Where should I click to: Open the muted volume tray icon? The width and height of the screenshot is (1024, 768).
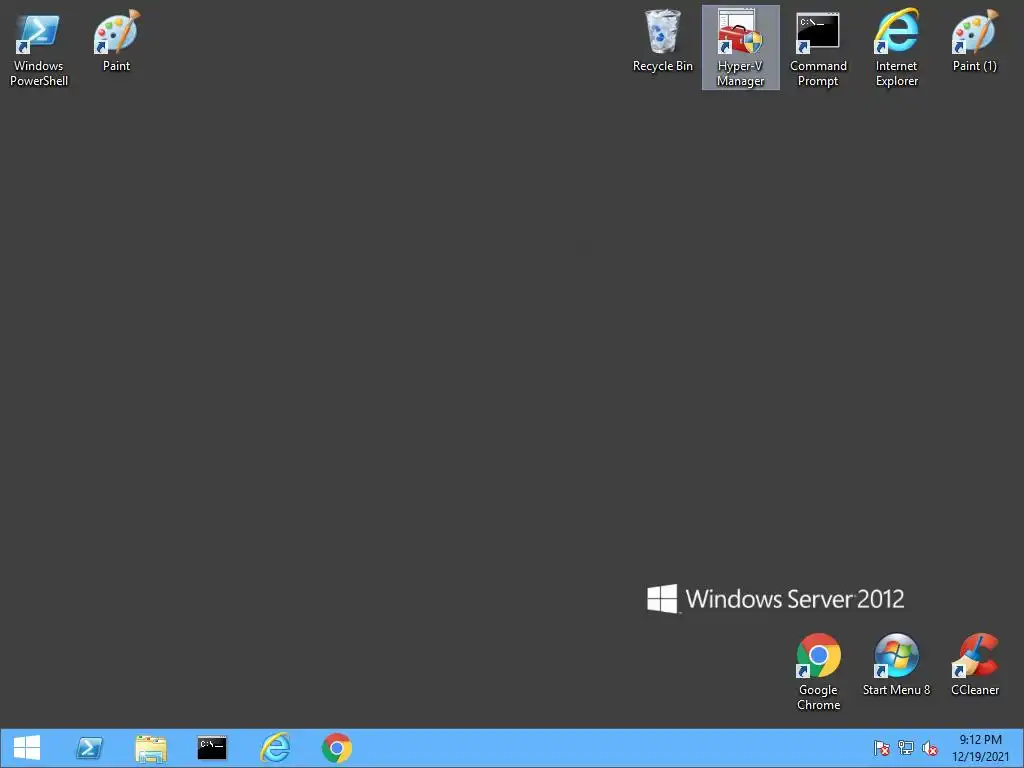pyautogui.click(x=930, y=748)
